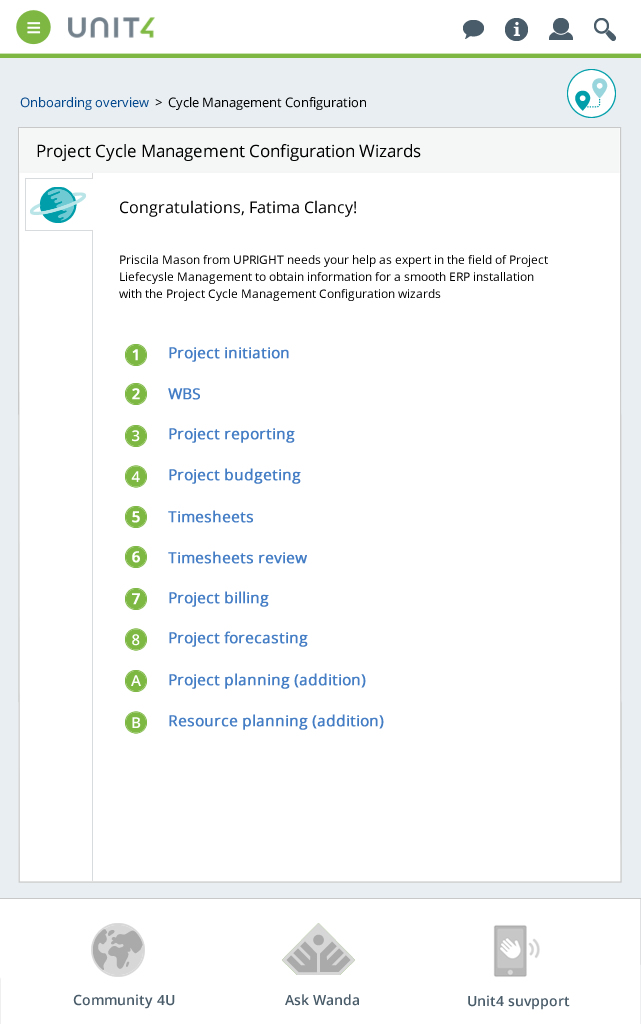Open Resource planning (addition) link

(x=275, y=722)
